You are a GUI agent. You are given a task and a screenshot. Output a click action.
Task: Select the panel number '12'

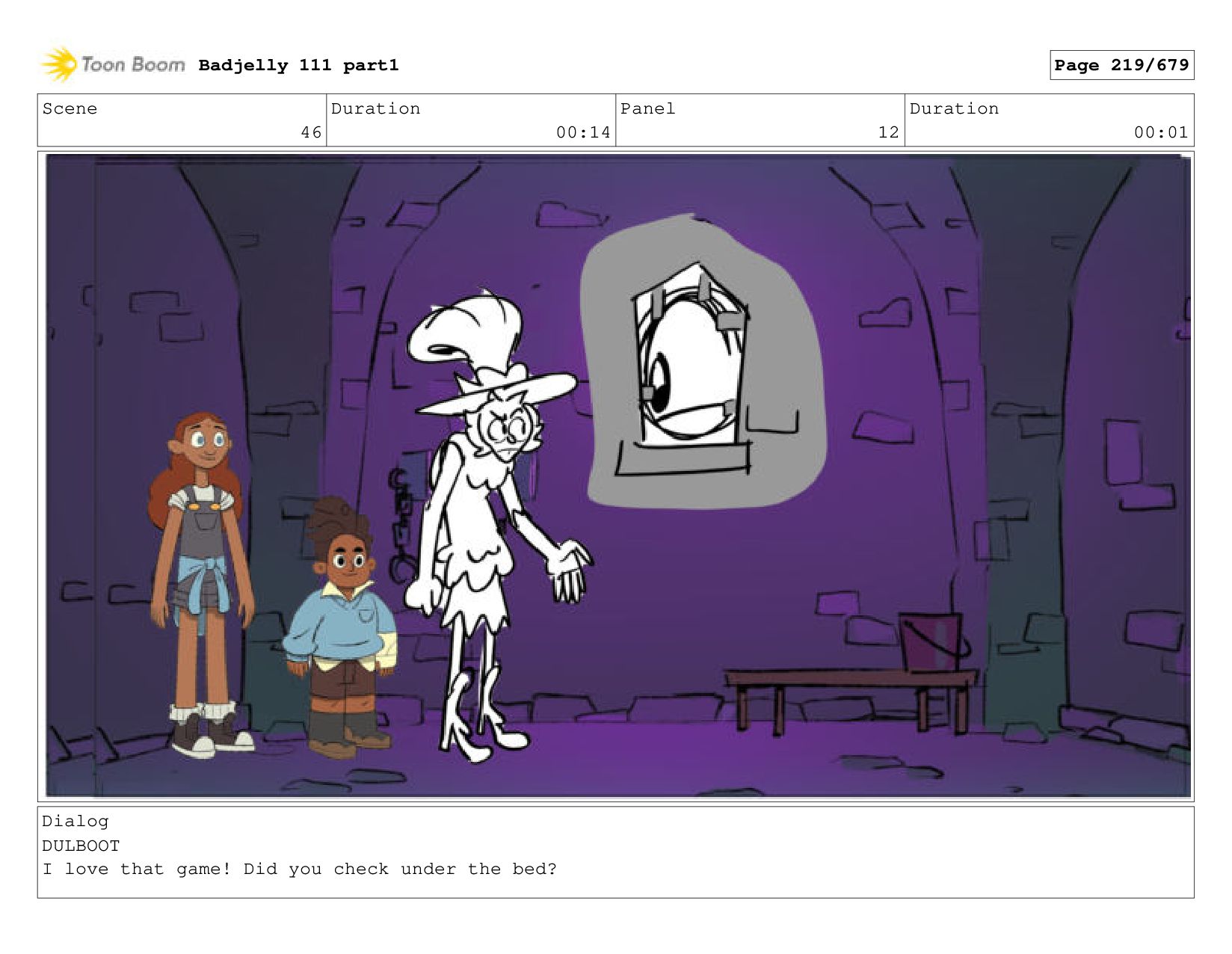click(x=888, y=132)
